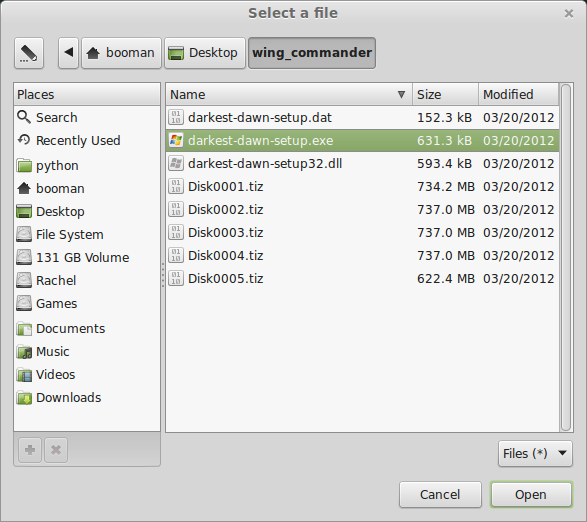
Task: Click the add bookmark plus button
Action: [30, 450]
